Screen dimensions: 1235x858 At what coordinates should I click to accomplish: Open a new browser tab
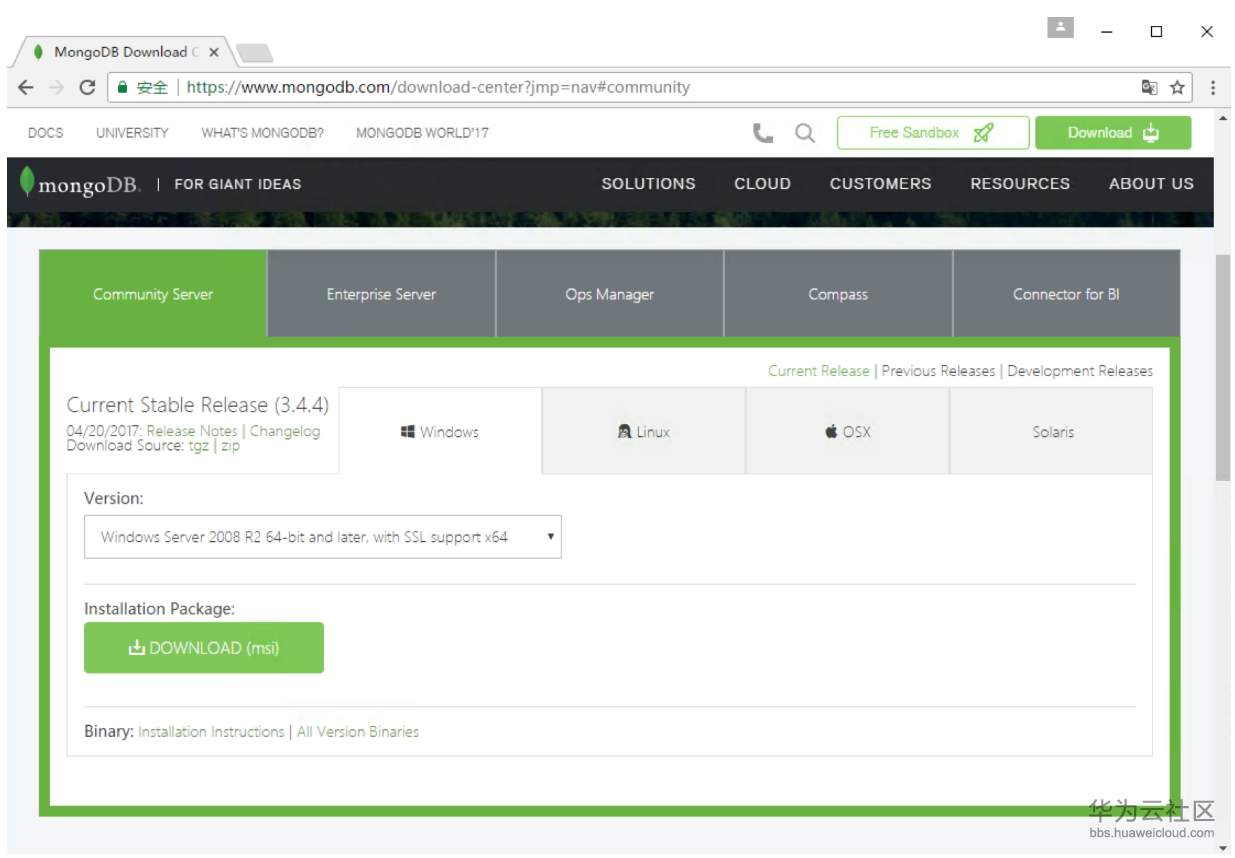coord(255,52)
